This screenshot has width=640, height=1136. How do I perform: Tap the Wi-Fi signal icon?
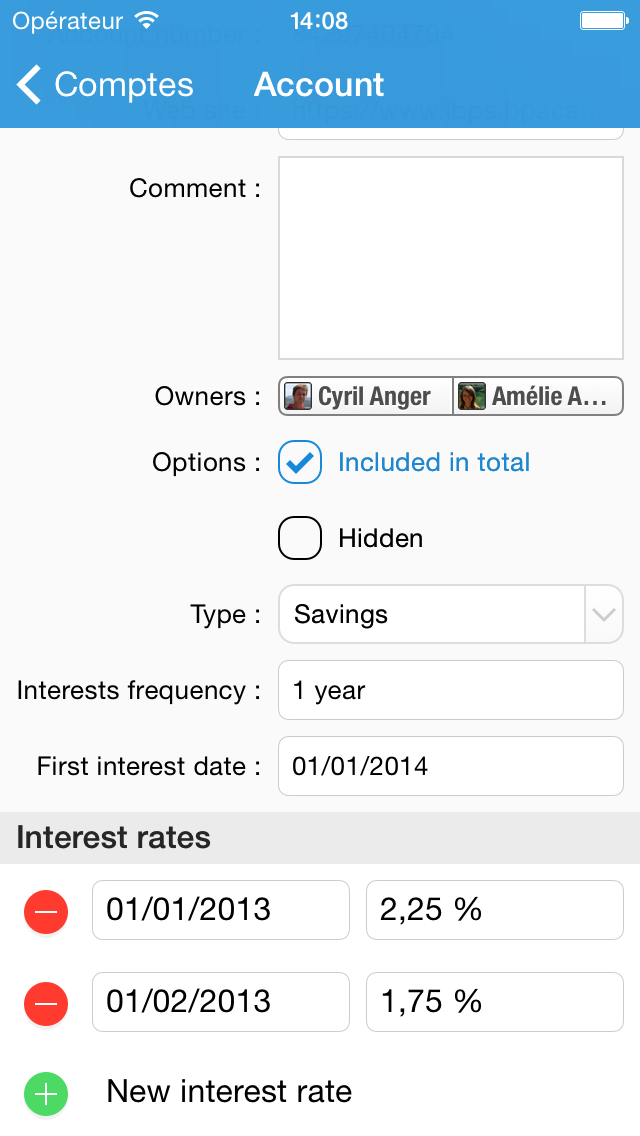click(147, 20)
